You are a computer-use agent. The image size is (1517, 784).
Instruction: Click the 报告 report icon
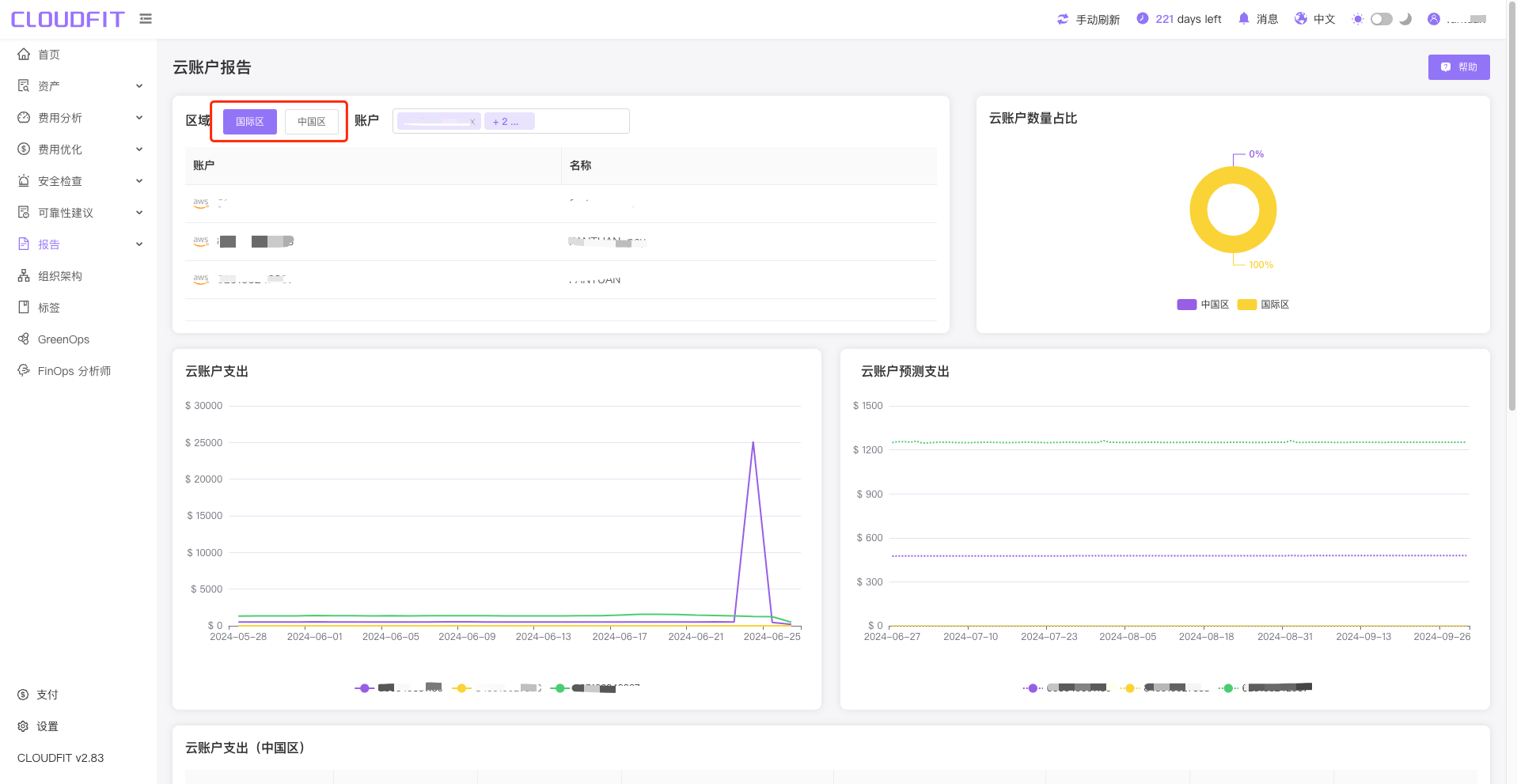pyautogui.click(x=24, y=244)
